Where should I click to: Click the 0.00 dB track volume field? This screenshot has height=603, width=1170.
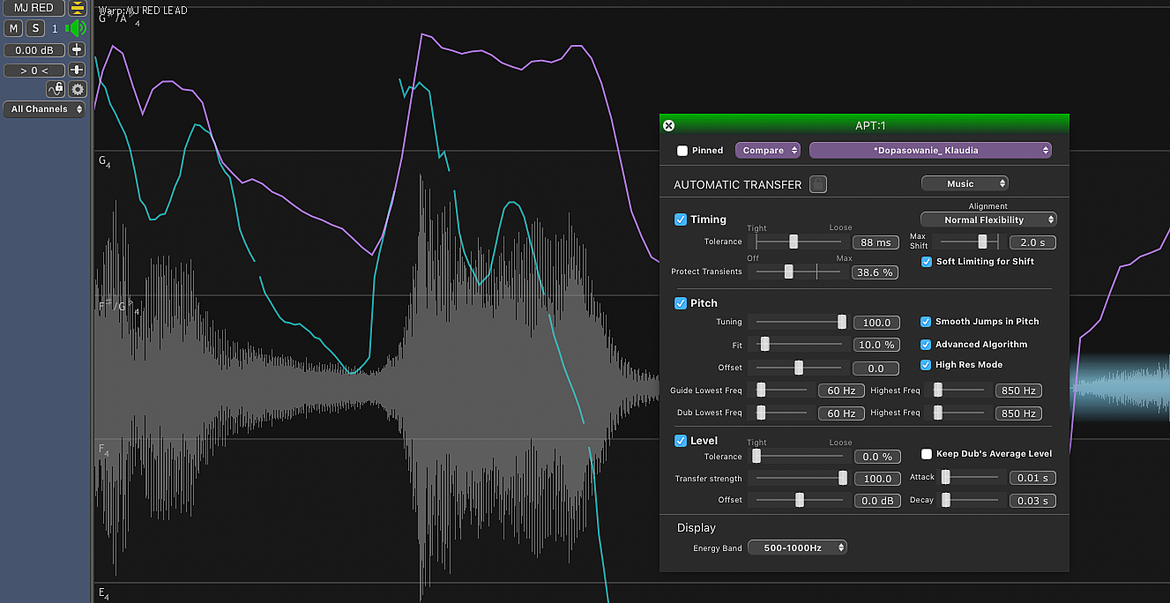(34, 50)
